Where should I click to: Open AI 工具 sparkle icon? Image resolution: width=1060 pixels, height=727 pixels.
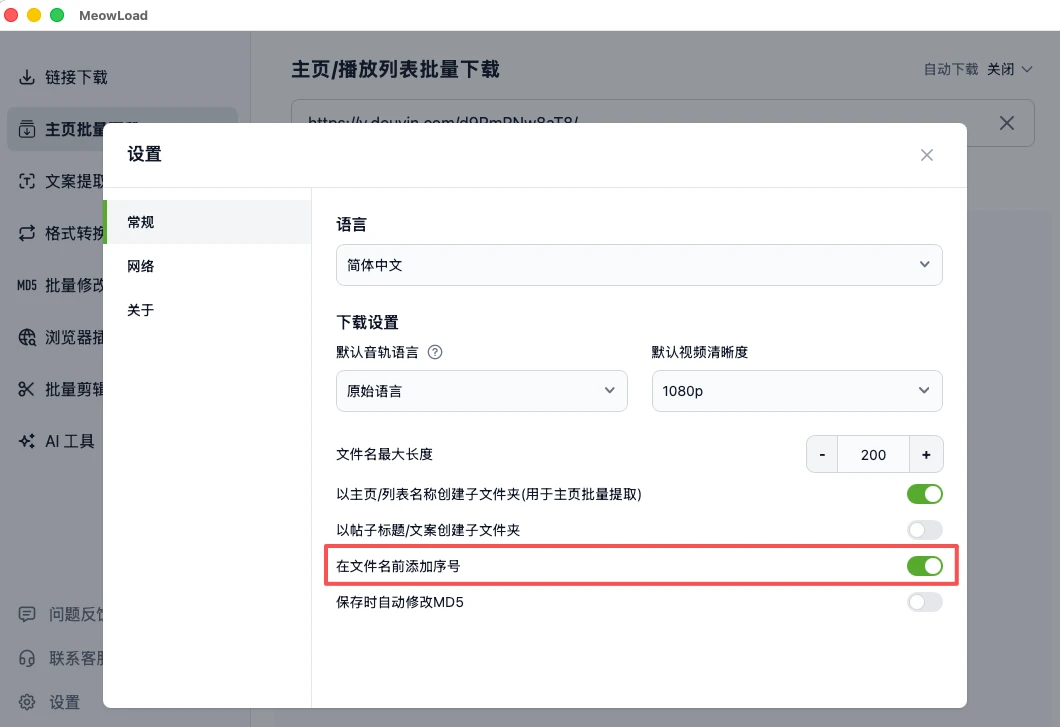27,441
